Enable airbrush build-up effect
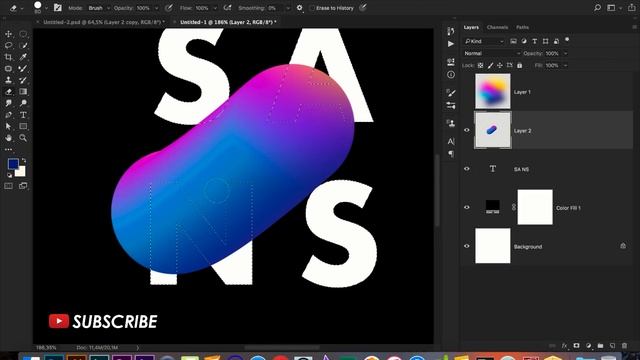Viewport: 640px width, 360px height. pos(228,8)
